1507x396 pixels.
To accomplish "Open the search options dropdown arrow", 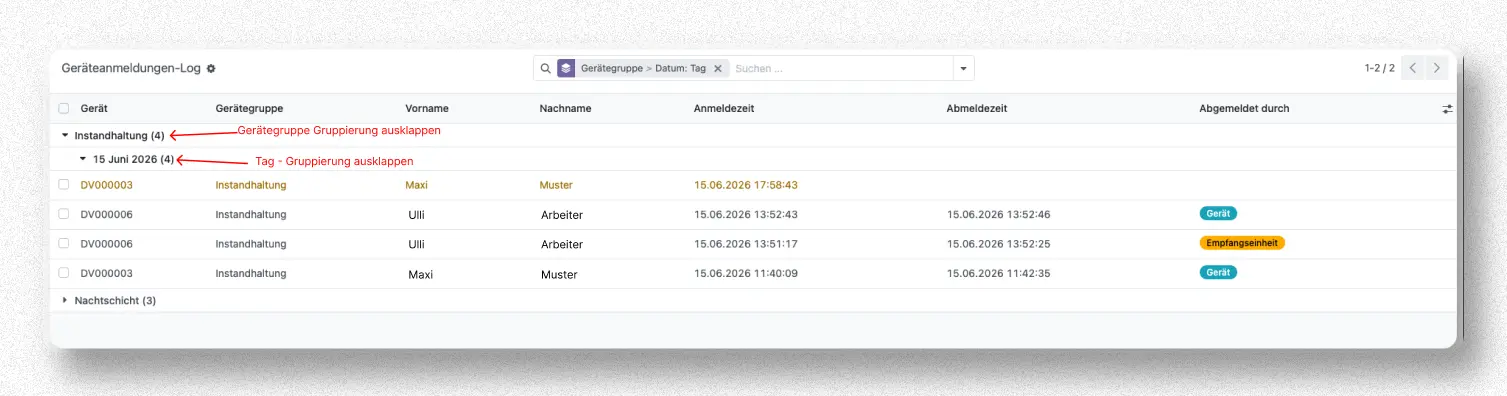I will point(963,69).
